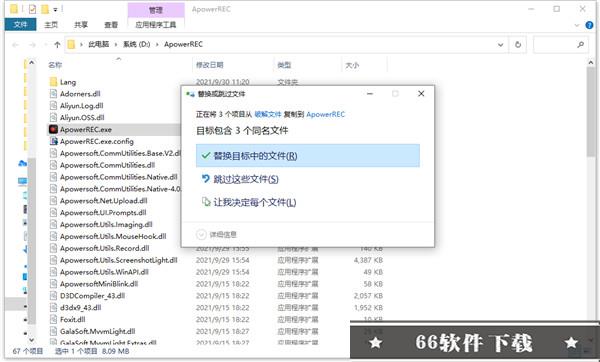This screenshot has height=362, width=600.
Task: Choose 替换目标中的文件(R) option
Action: [308, 155]
